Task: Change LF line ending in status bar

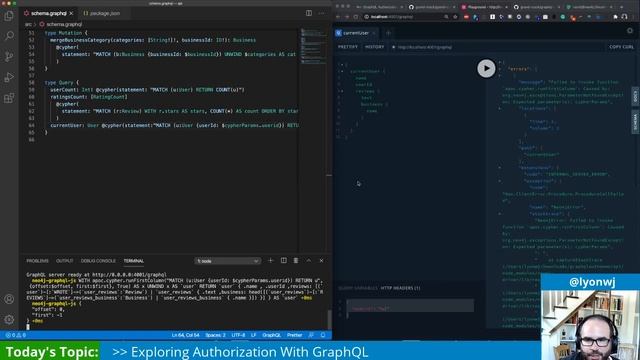Action: (253, 335)
